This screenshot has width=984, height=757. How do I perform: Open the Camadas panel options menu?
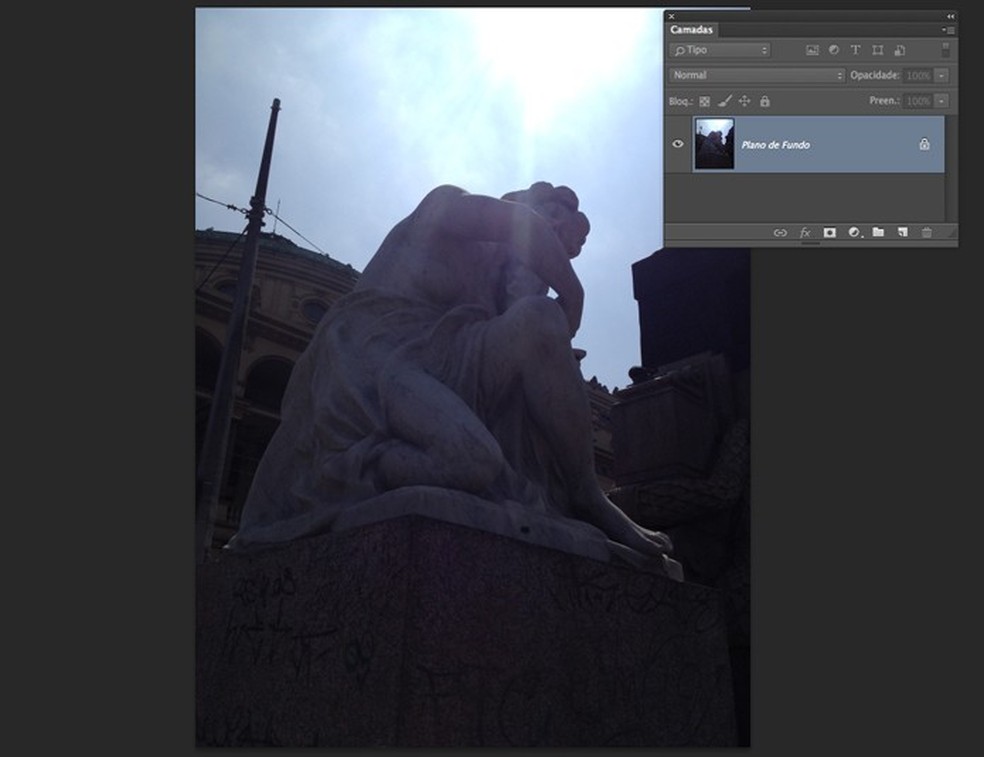pos(948,30)
